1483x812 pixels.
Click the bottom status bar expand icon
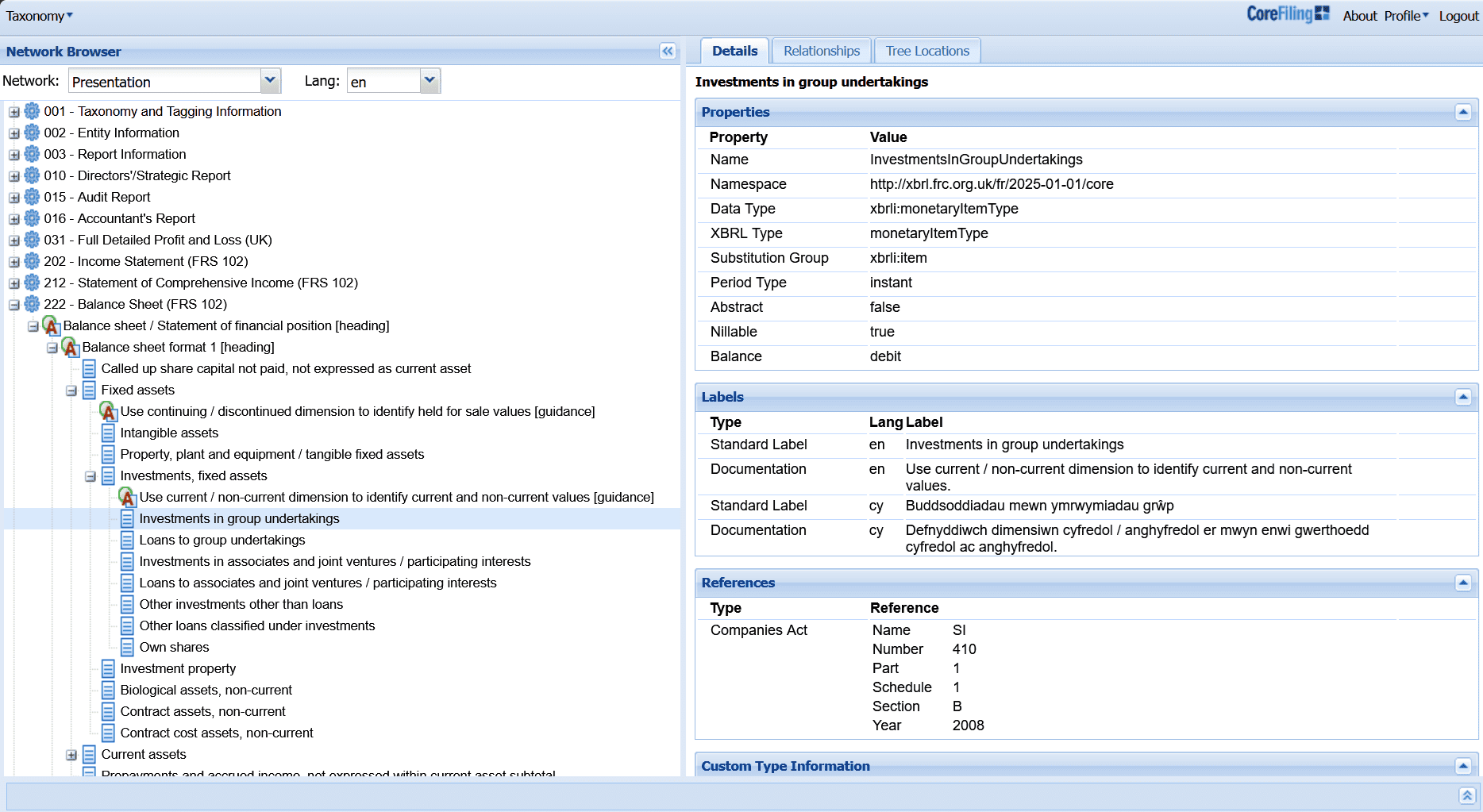tap(1467, 795)
